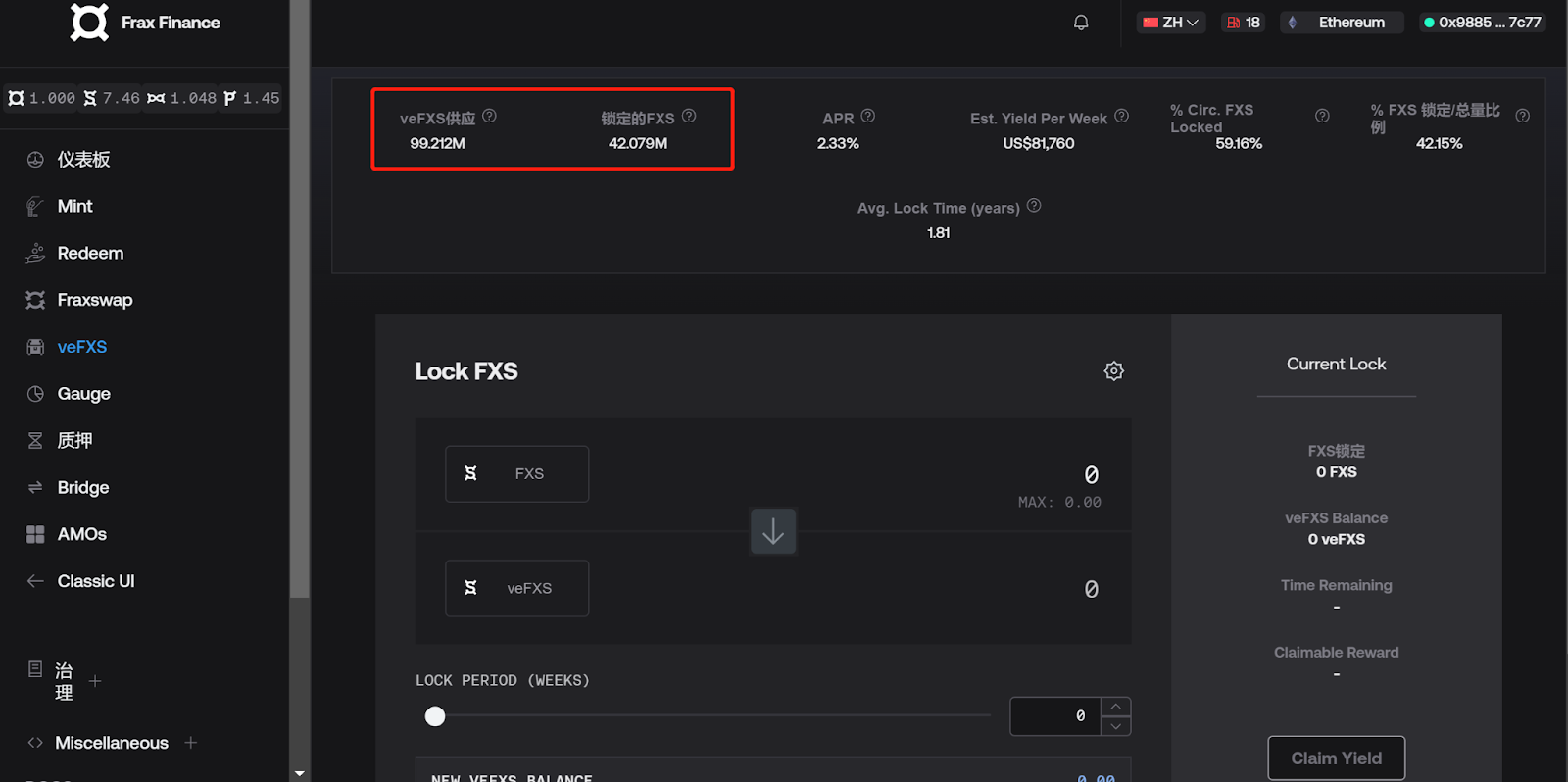
Task: Click the 治理 governance document icon
Action: coord(35,669)
